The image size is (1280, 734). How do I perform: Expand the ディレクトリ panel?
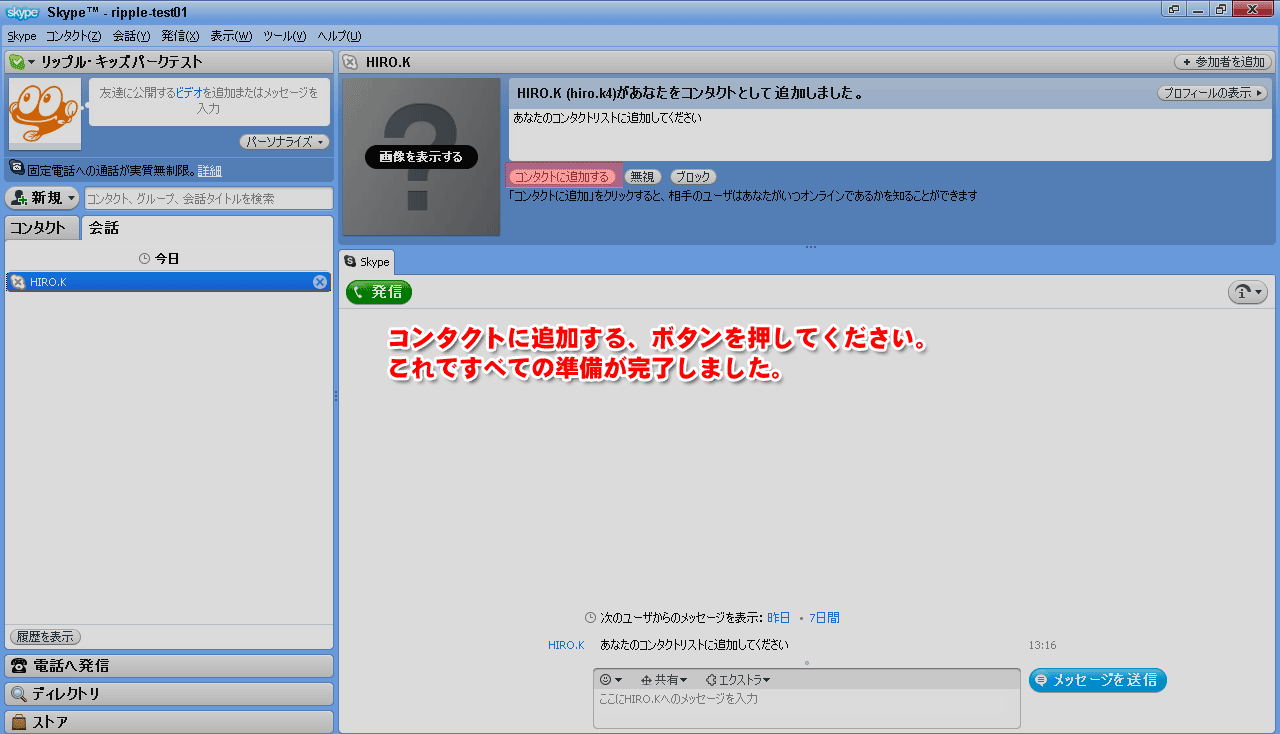point(169,693)
